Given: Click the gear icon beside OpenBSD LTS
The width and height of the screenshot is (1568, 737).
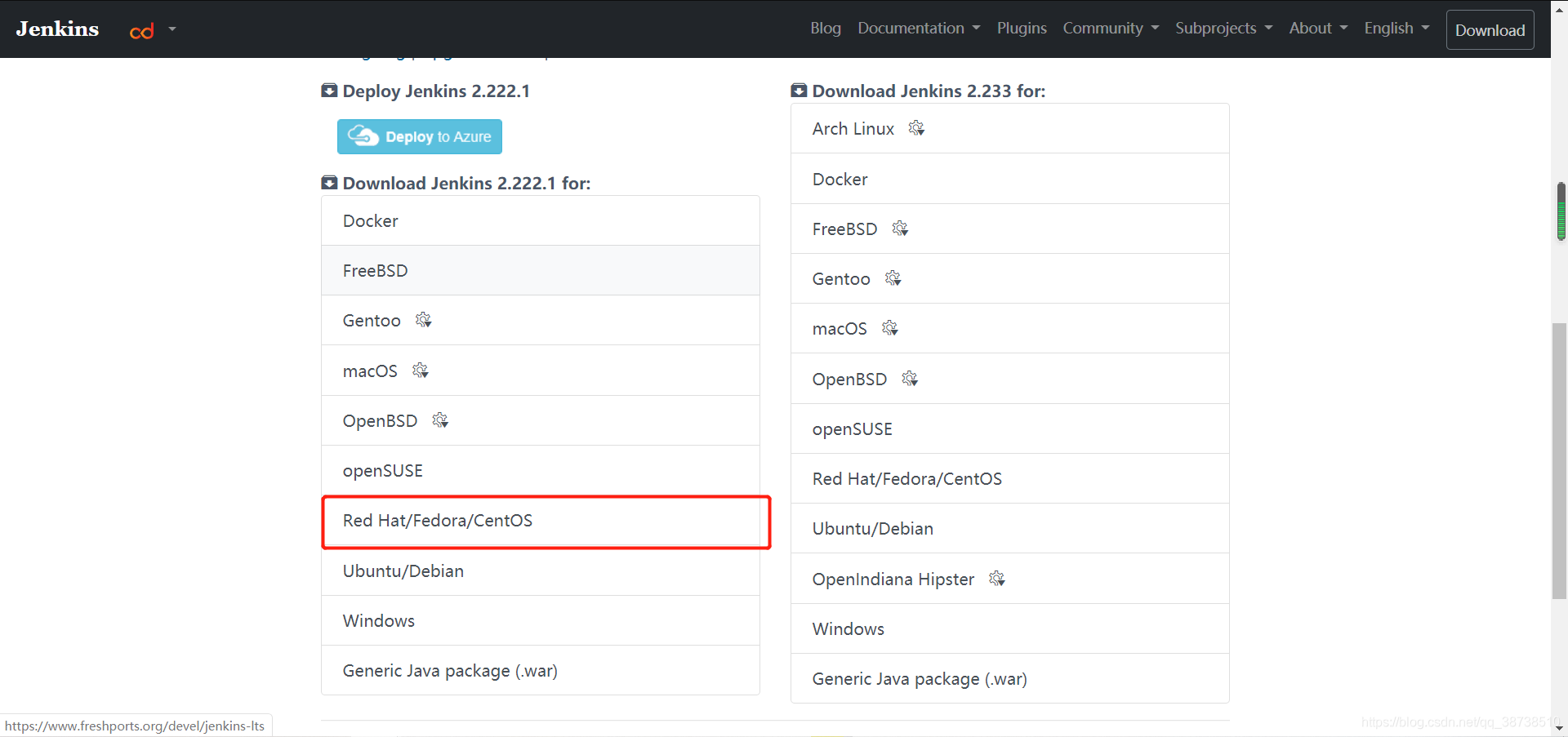Looking at the screenshot, I should 440,420.
